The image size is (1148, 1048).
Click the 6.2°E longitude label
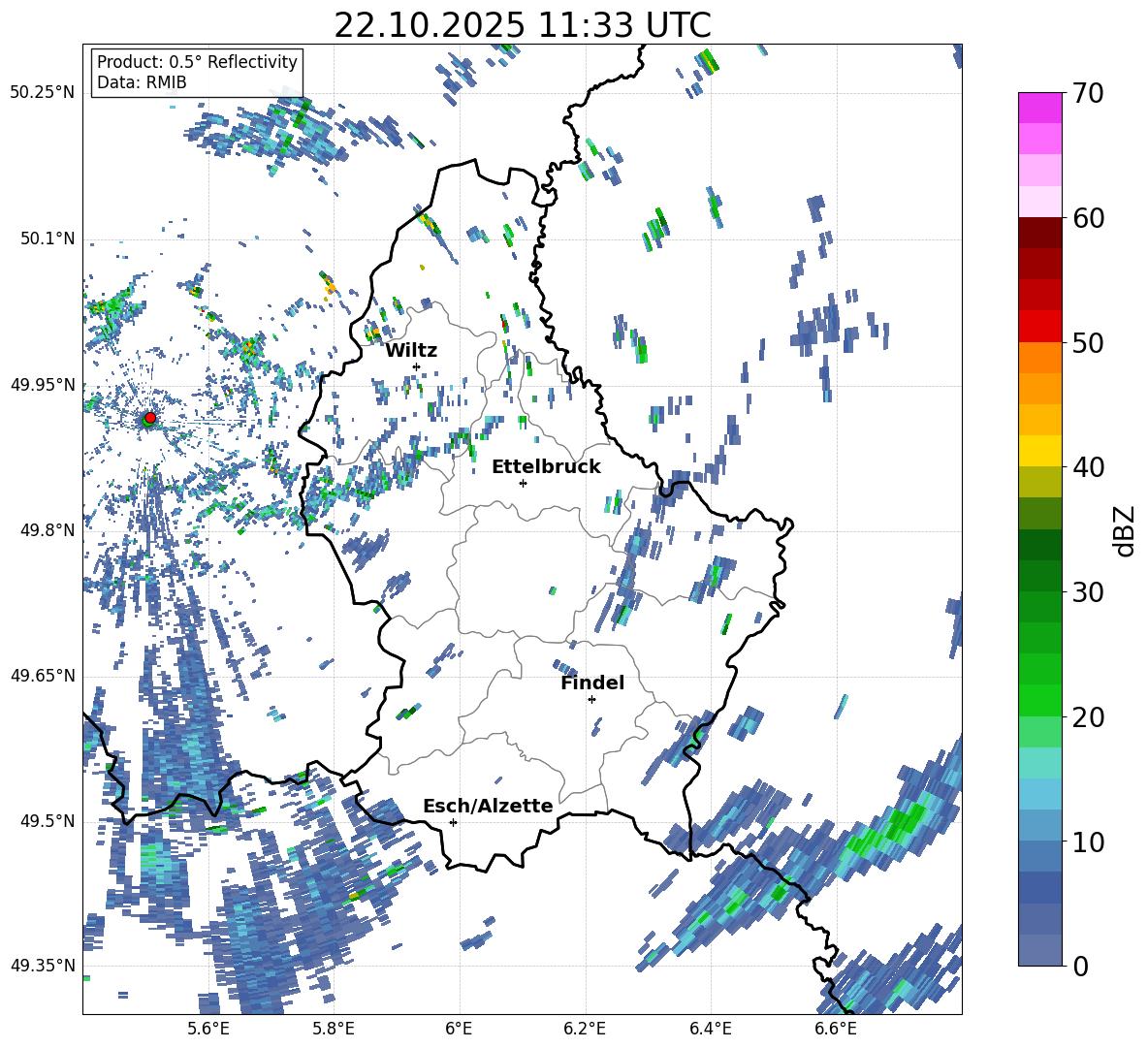585,1029
